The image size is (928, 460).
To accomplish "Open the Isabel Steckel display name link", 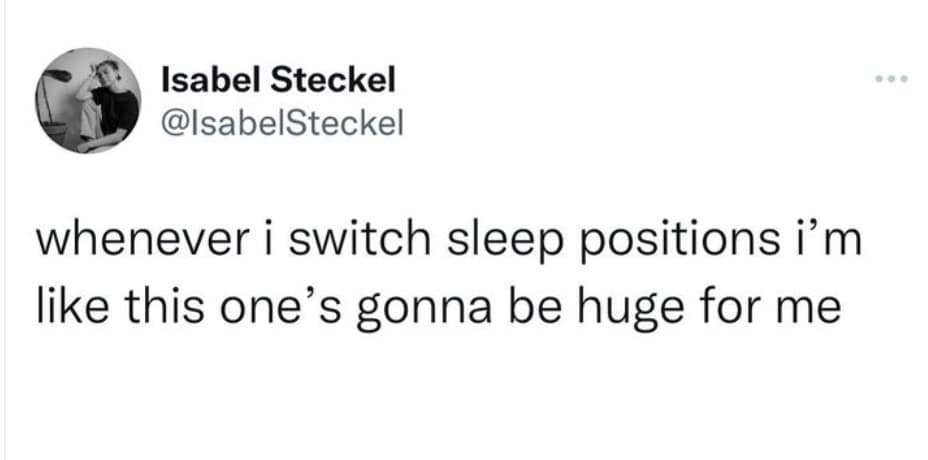I will click(278, 77).
